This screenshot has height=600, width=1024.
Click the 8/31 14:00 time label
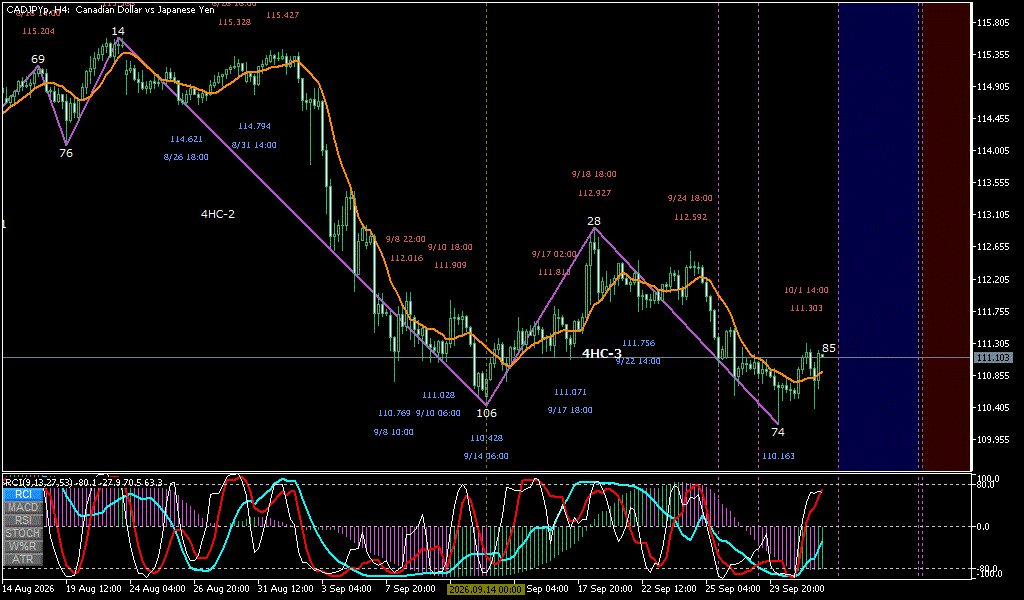pyautogui.click(x=254, y=146)
